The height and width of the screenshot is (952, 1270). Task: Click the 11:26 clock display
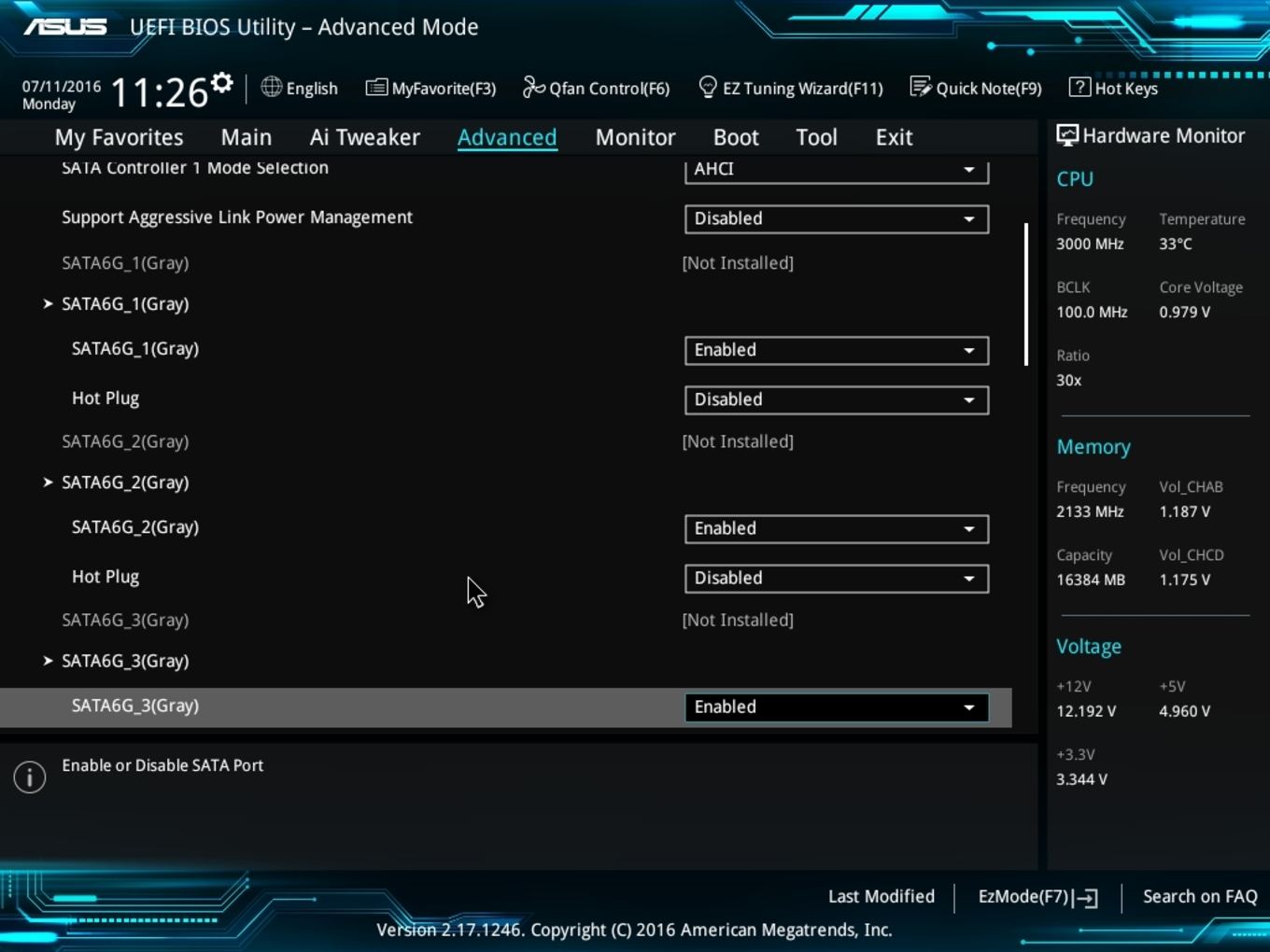160,92
